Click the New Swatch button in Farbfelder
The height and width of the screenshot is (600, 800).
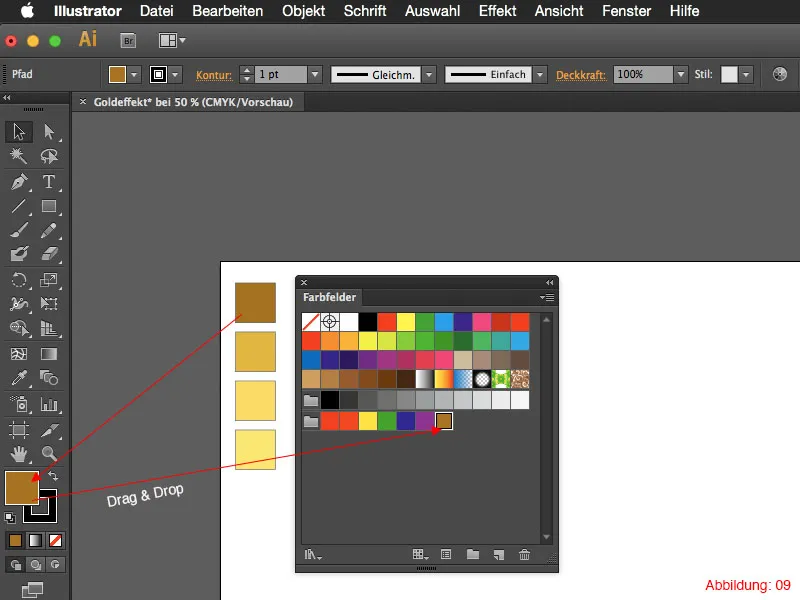(498, 555)
